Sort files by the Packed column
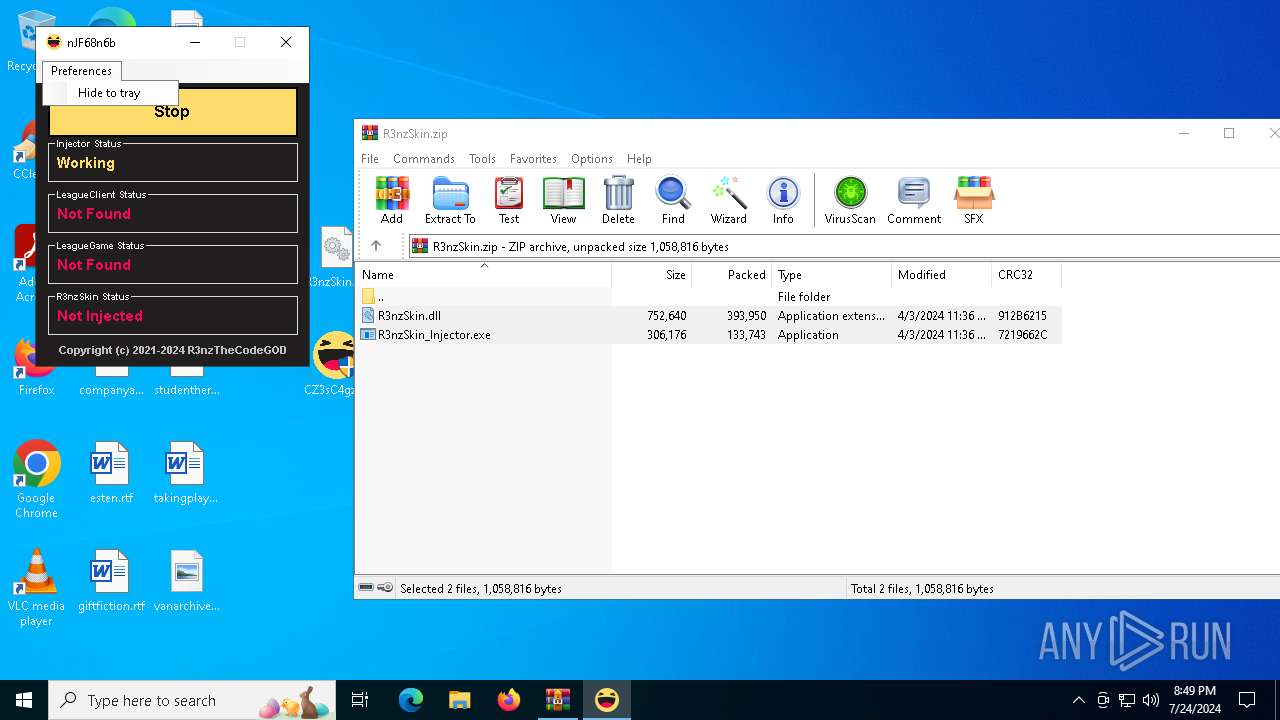 coord(732,275)
